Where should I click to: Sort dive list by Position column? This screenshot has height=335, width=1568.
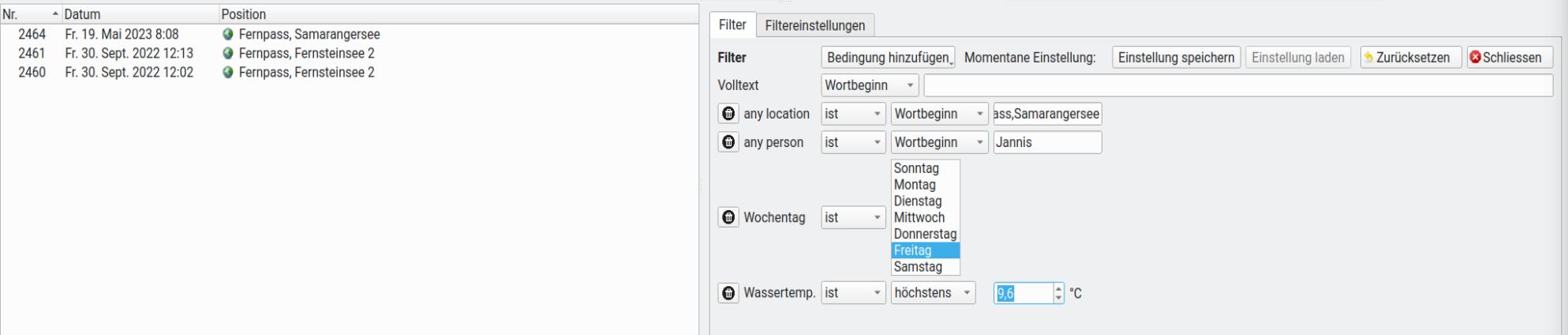coord(458,14)
